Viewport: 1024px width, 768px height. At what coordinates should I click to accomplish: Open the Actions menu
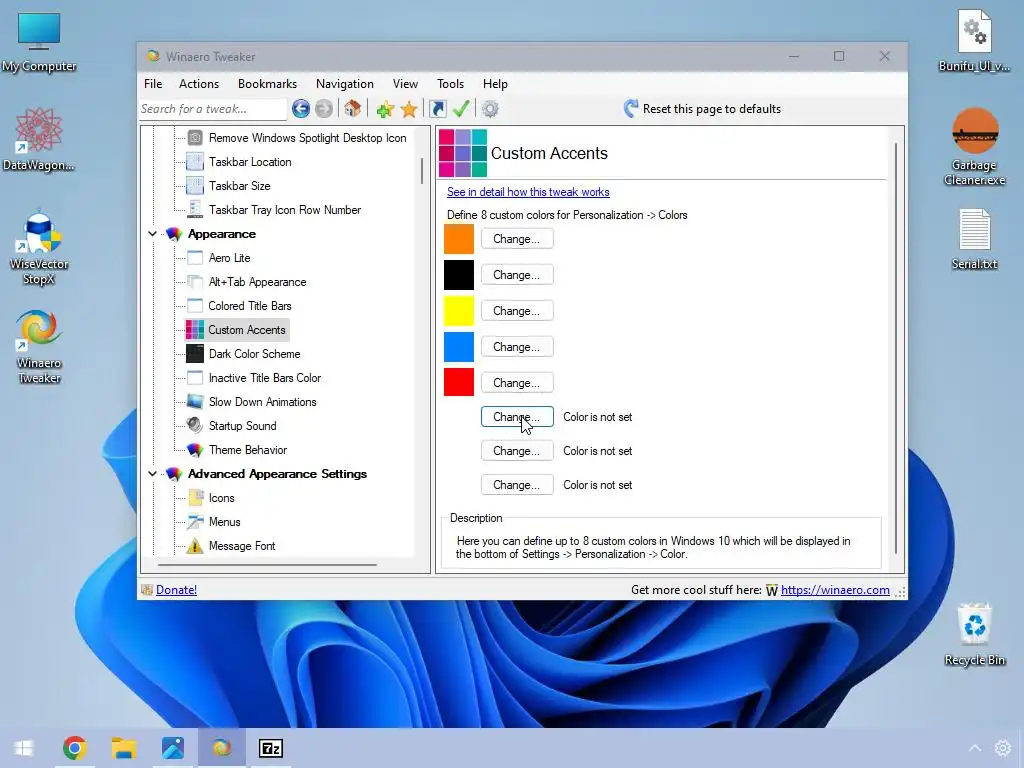click(199, 84)
